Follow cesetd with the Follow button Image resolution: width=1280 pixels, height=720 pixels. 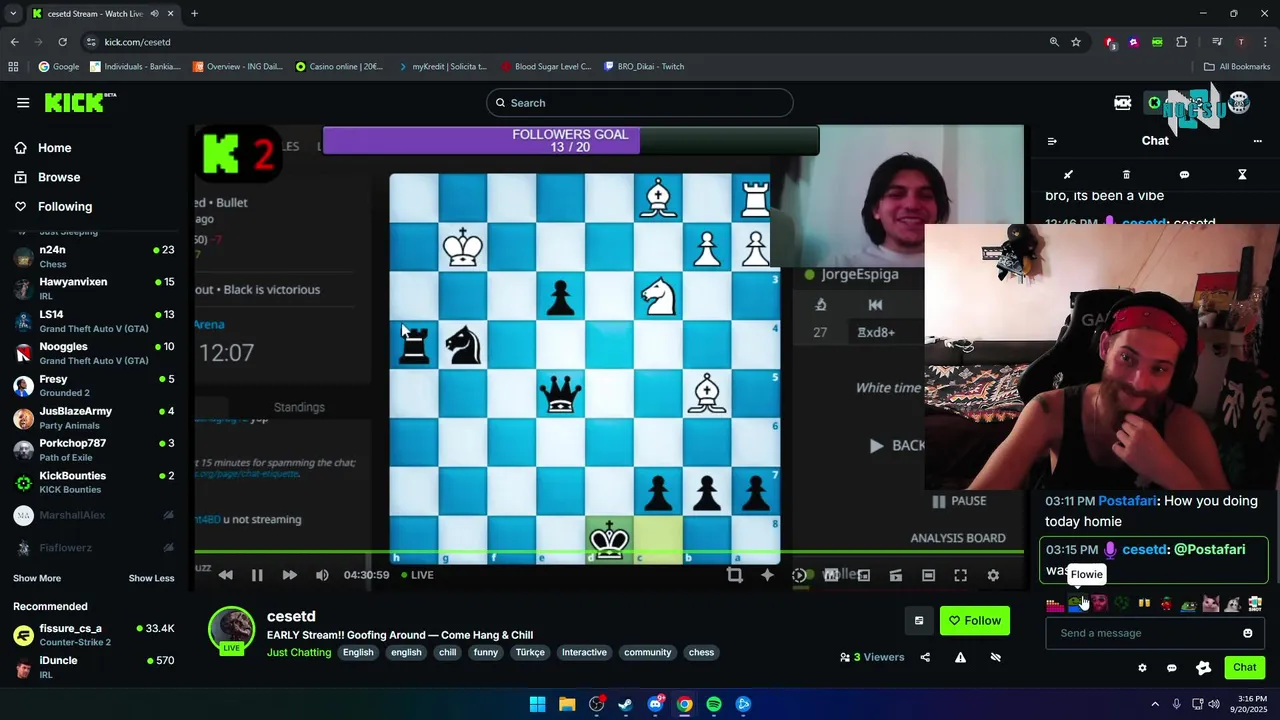click(x=975, y=621)
